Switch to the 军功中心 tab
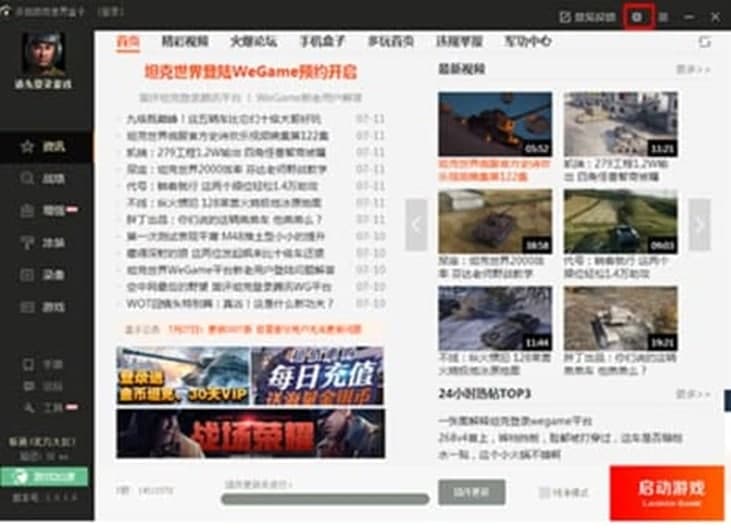The width and height of the screenshot is (731, 530). pyautogui.click(x=528, y=41)
